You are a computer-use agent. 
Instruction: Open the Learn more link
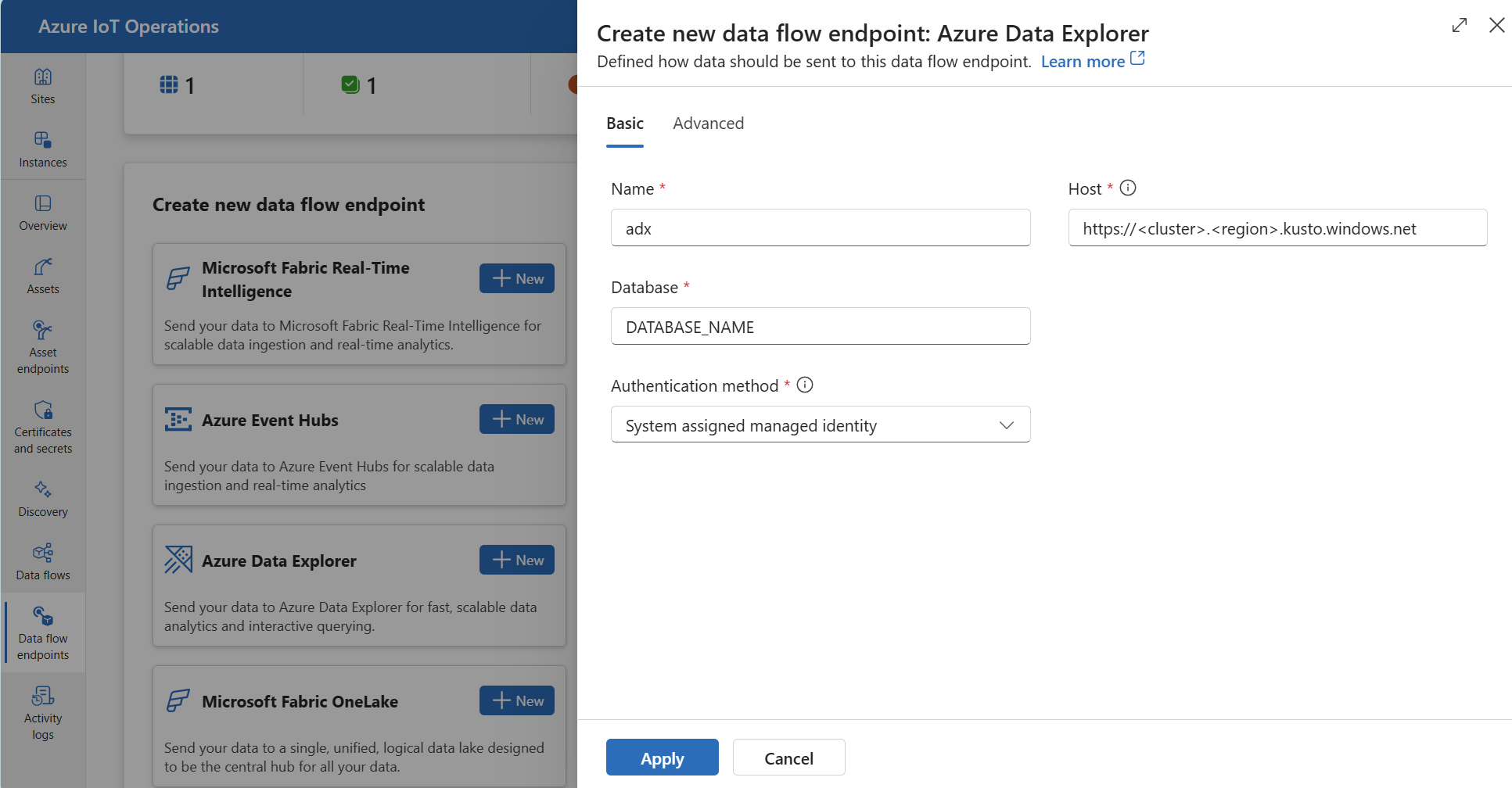[1083, 61]
